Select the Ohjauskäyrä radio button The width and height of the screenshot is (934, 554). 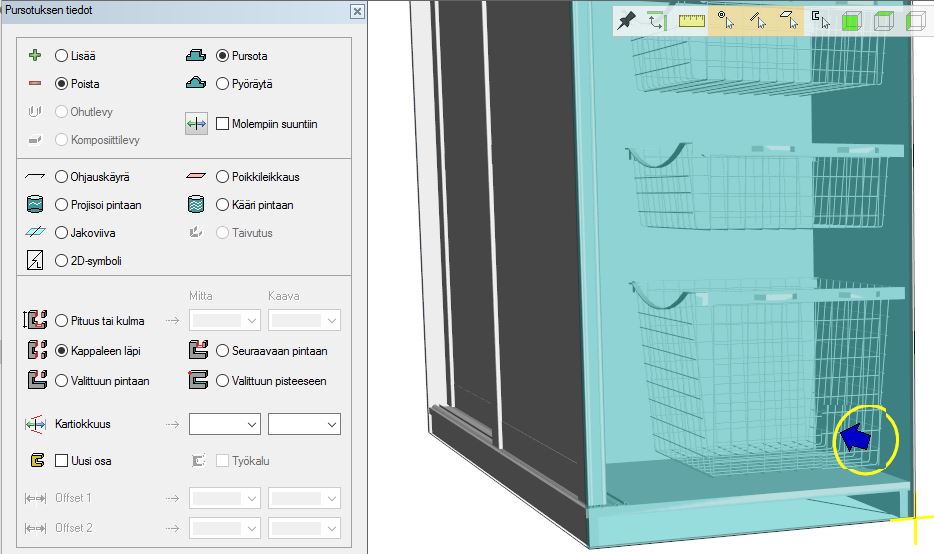[x=61, y=176]
